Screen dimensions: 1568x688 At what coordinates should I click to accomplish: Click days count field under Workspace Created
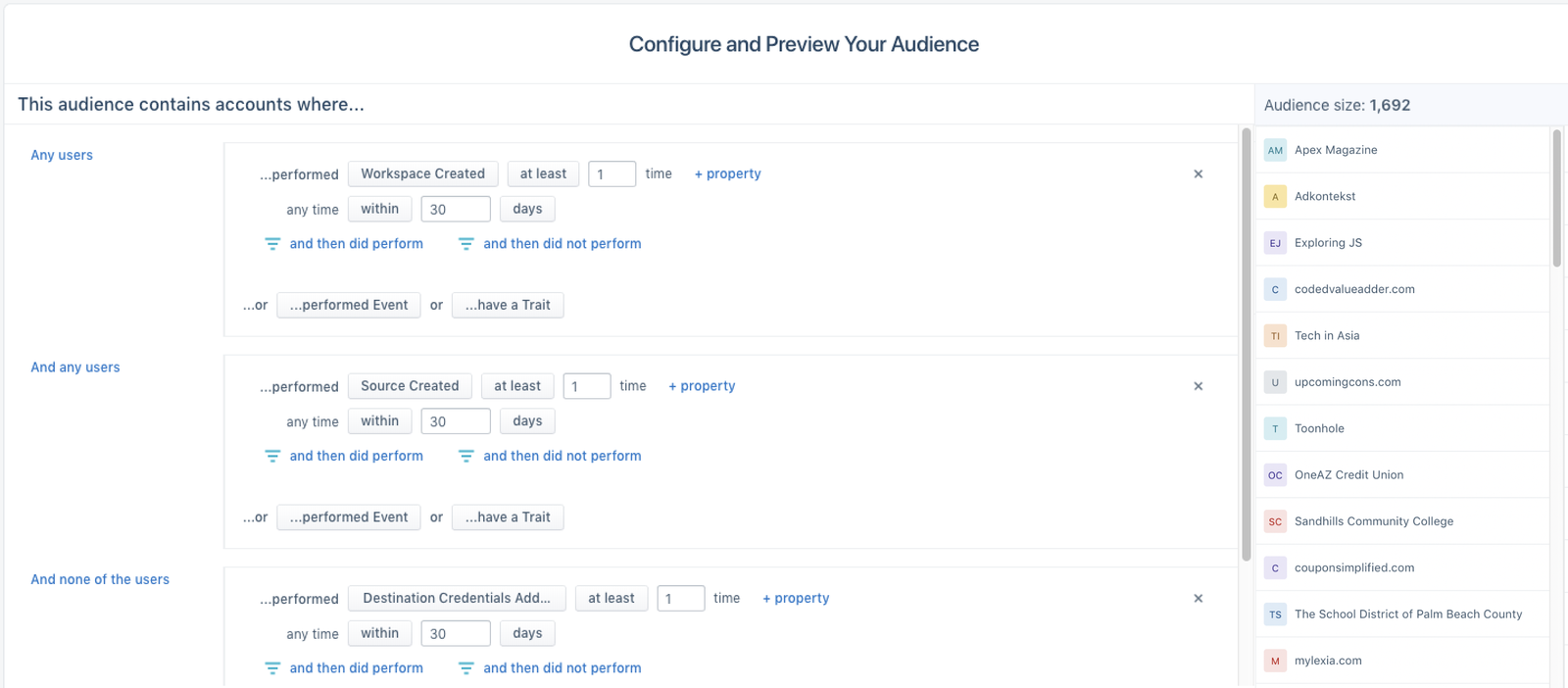456,209
